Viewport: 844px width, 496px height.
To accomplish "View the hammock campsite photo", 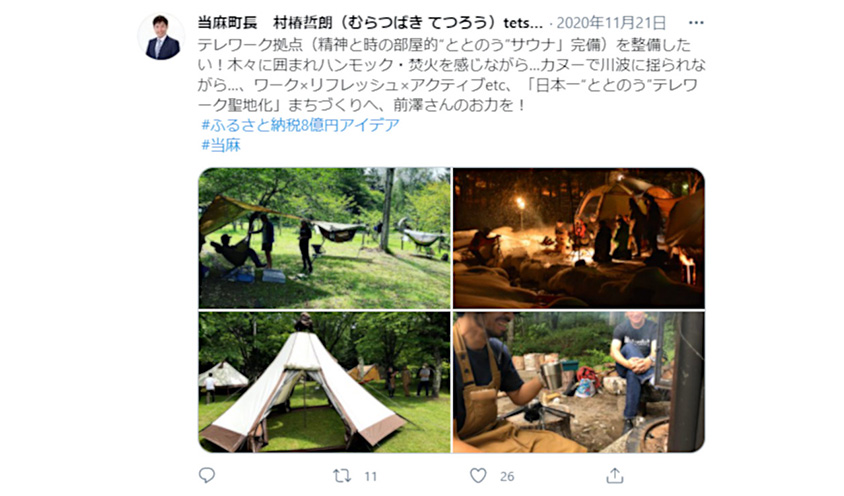I will tap(325, 238).
